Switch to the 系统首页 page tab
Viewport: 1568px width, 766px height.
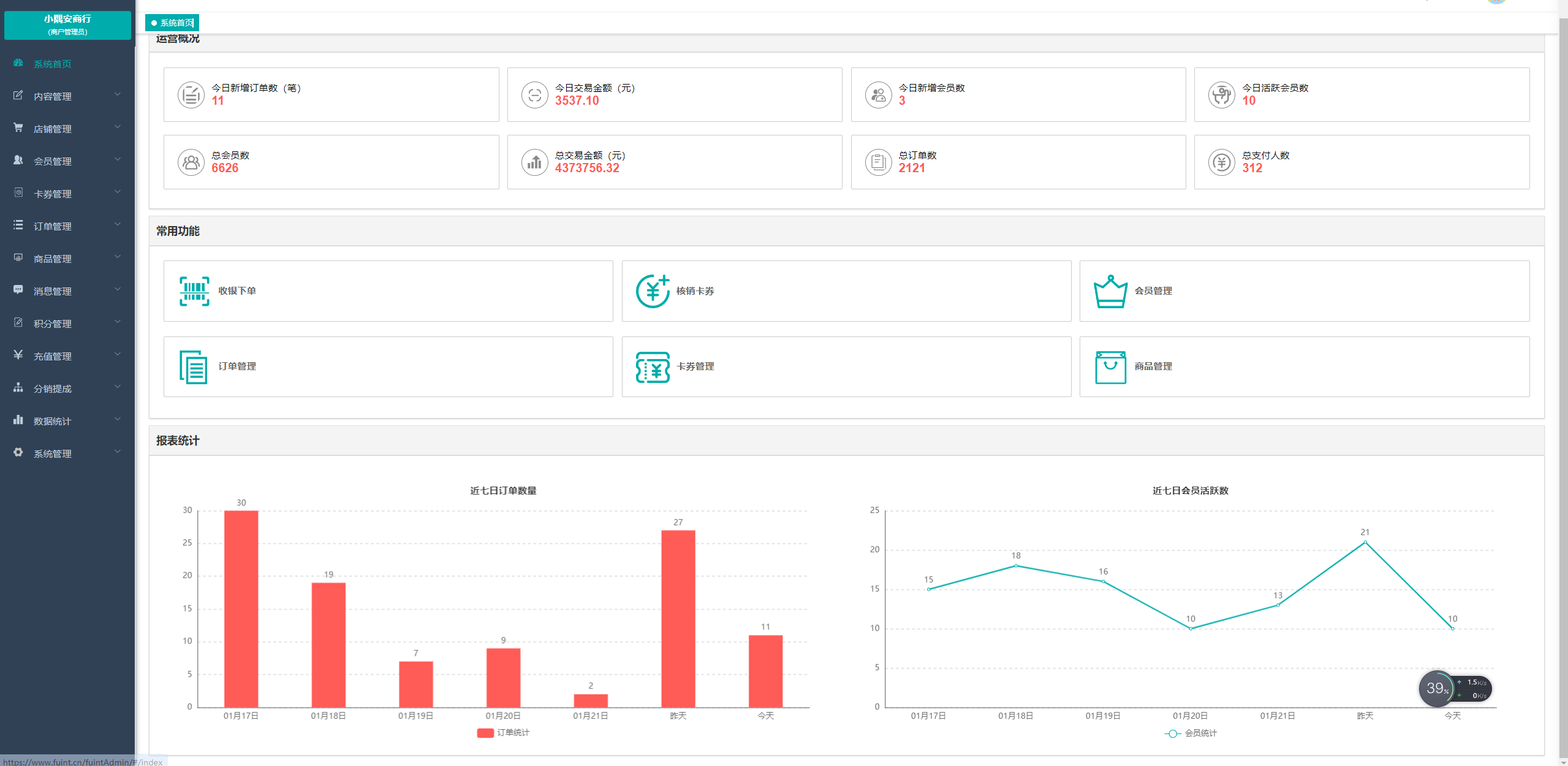click(172, 23)
